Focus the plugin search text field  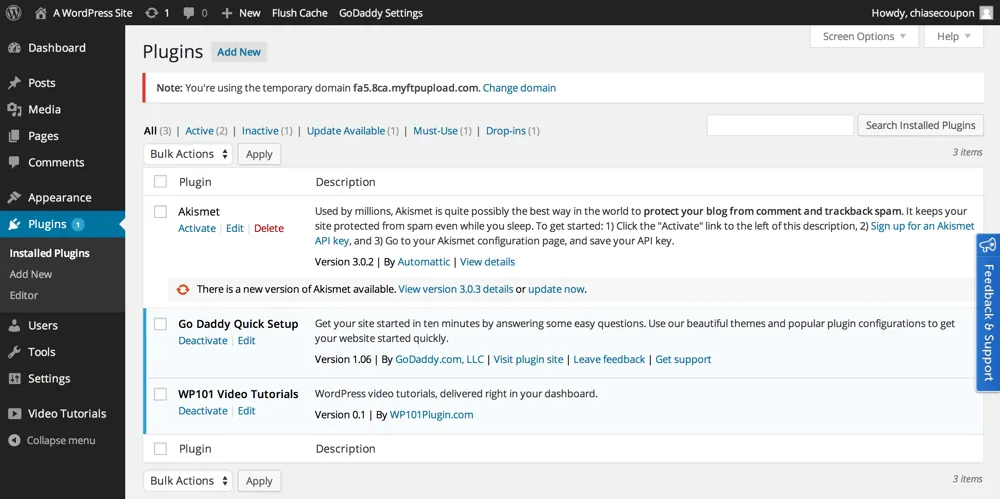pyautogui.click(x=780, y=125)
